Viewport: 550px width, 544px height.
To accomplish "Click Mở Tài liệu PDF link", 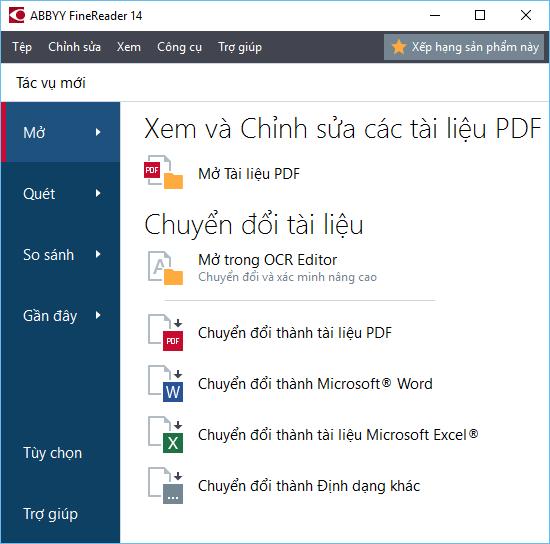I will click(x=249, y=174).
